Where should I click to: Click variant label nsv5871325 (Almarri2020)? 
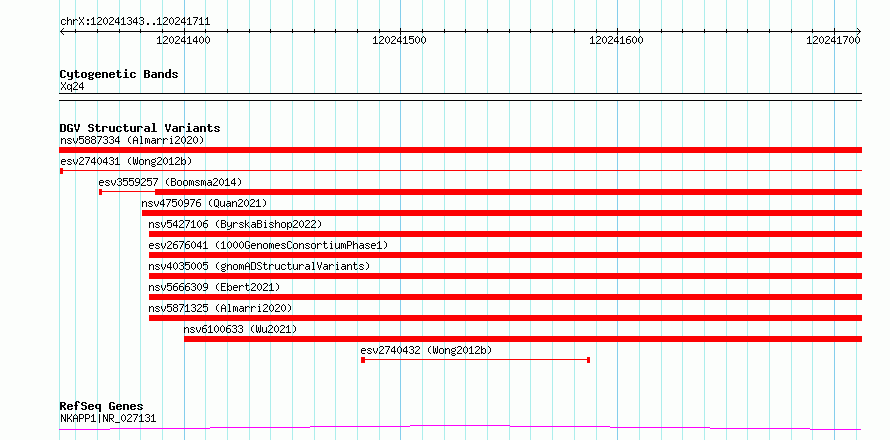220,308
